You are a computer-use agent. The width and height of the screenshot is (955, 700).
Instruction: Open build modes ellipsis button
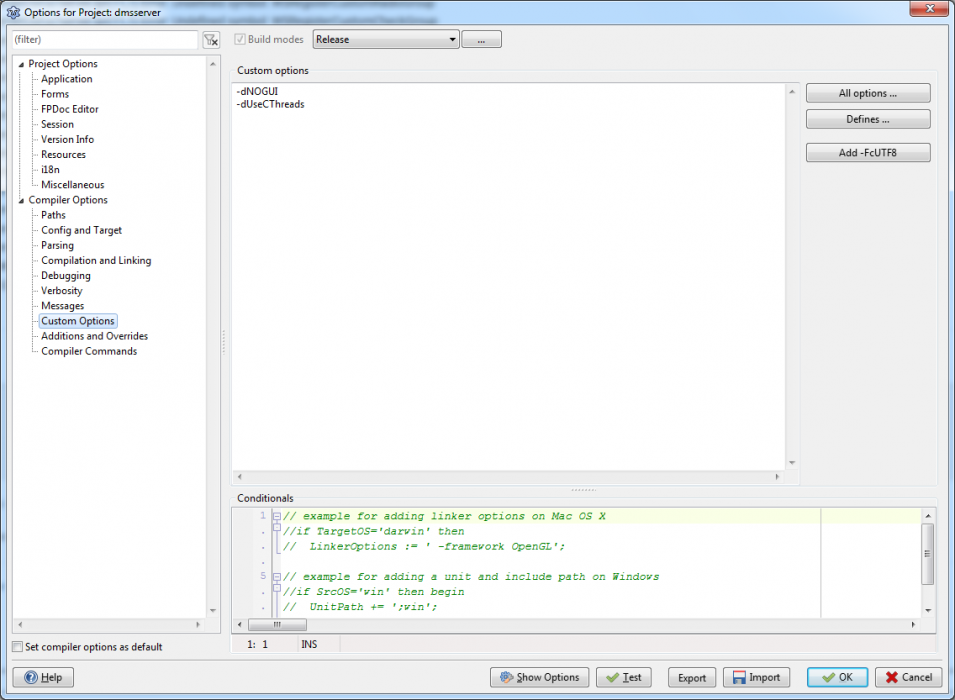(481, 40)
